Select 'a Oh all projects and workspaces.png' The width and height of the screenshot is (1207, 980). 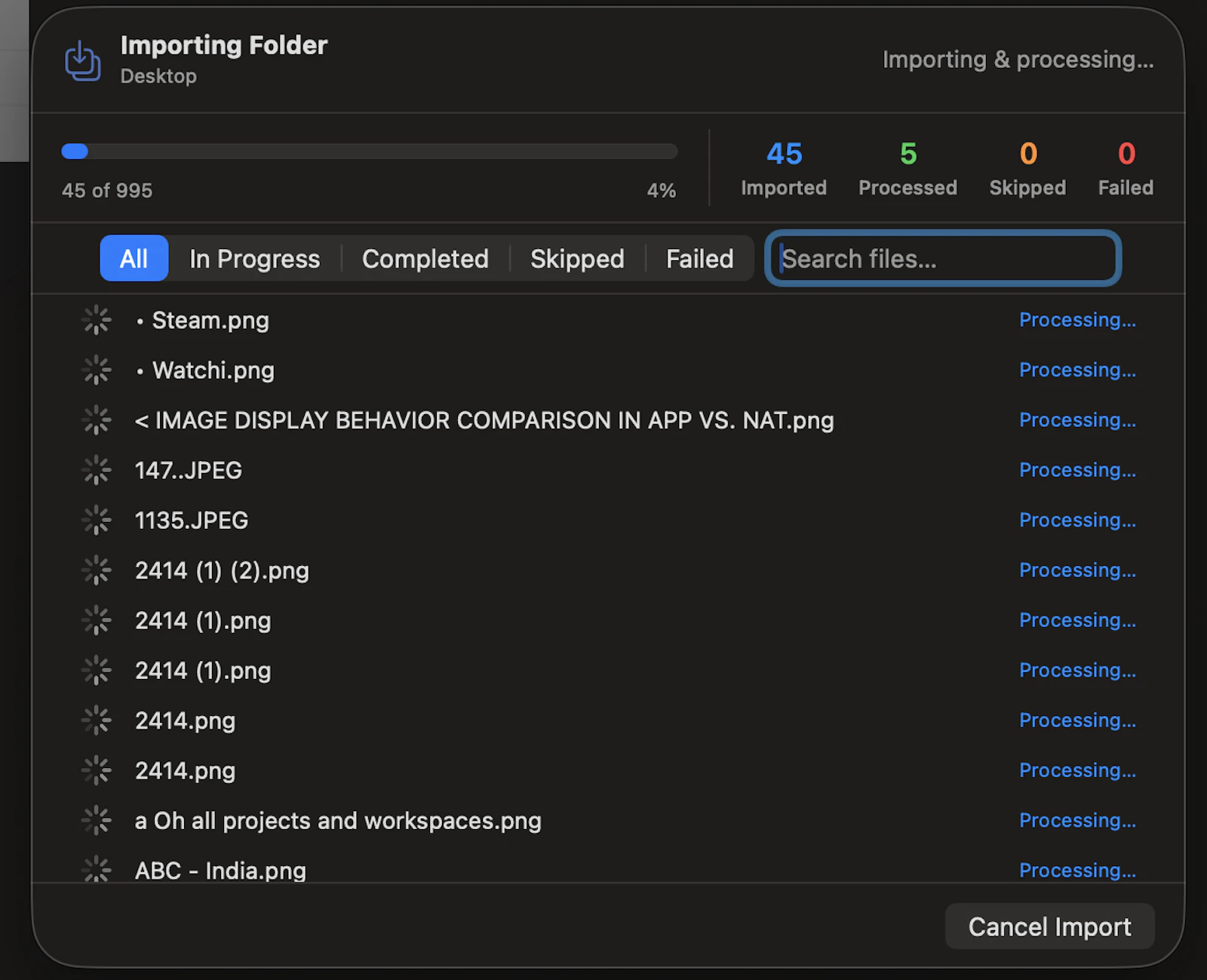(338, 821)
